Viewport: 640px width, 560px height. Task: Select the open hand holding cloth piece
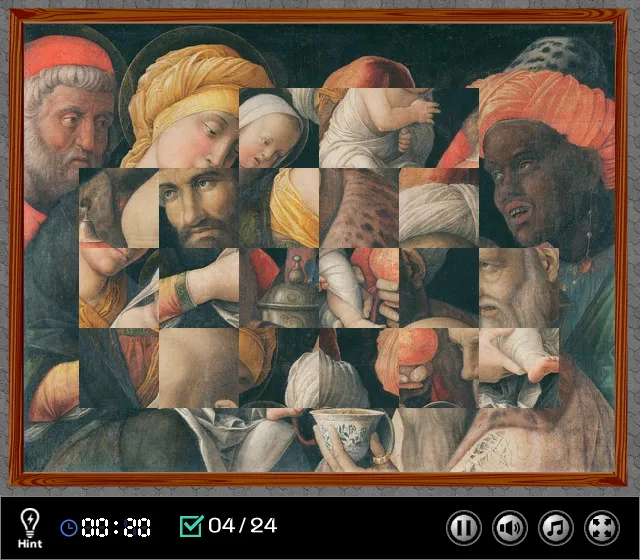pos(519,368)
